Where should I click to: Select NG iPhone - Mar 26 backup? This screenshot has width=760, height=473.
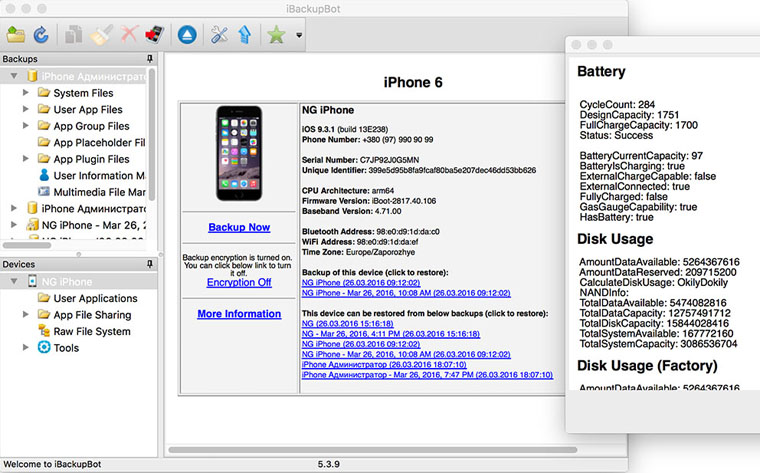pos(93,225)
